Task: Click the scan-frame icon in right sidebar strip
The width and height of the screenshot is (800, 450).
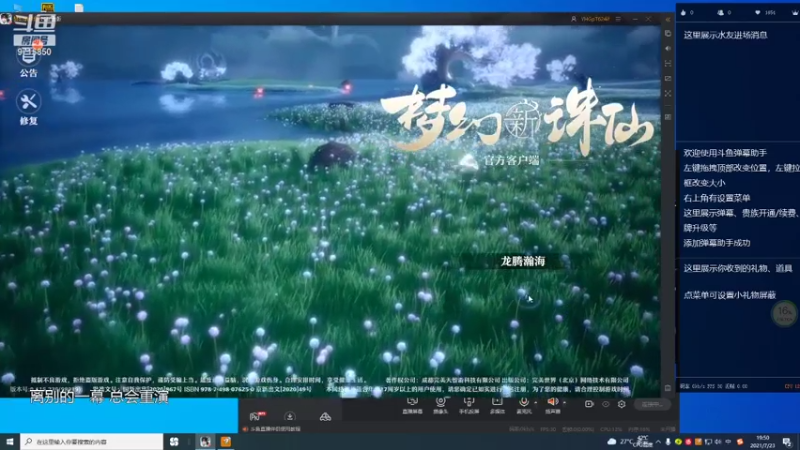Action: point(668,63)
